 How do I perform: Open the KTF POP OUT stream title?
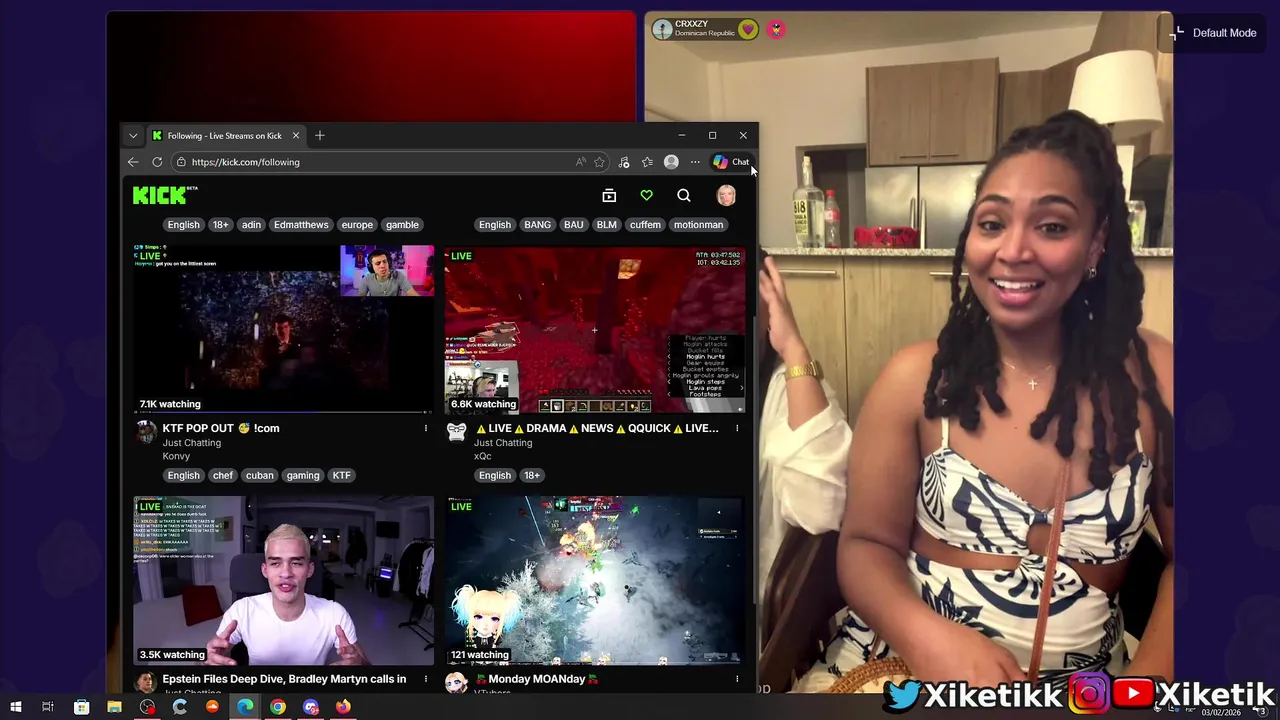(221, 428)
